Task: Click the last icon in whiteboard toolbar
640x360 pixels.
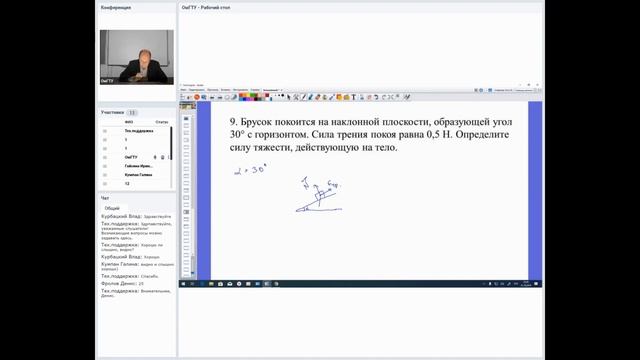Action: [407, 97]
